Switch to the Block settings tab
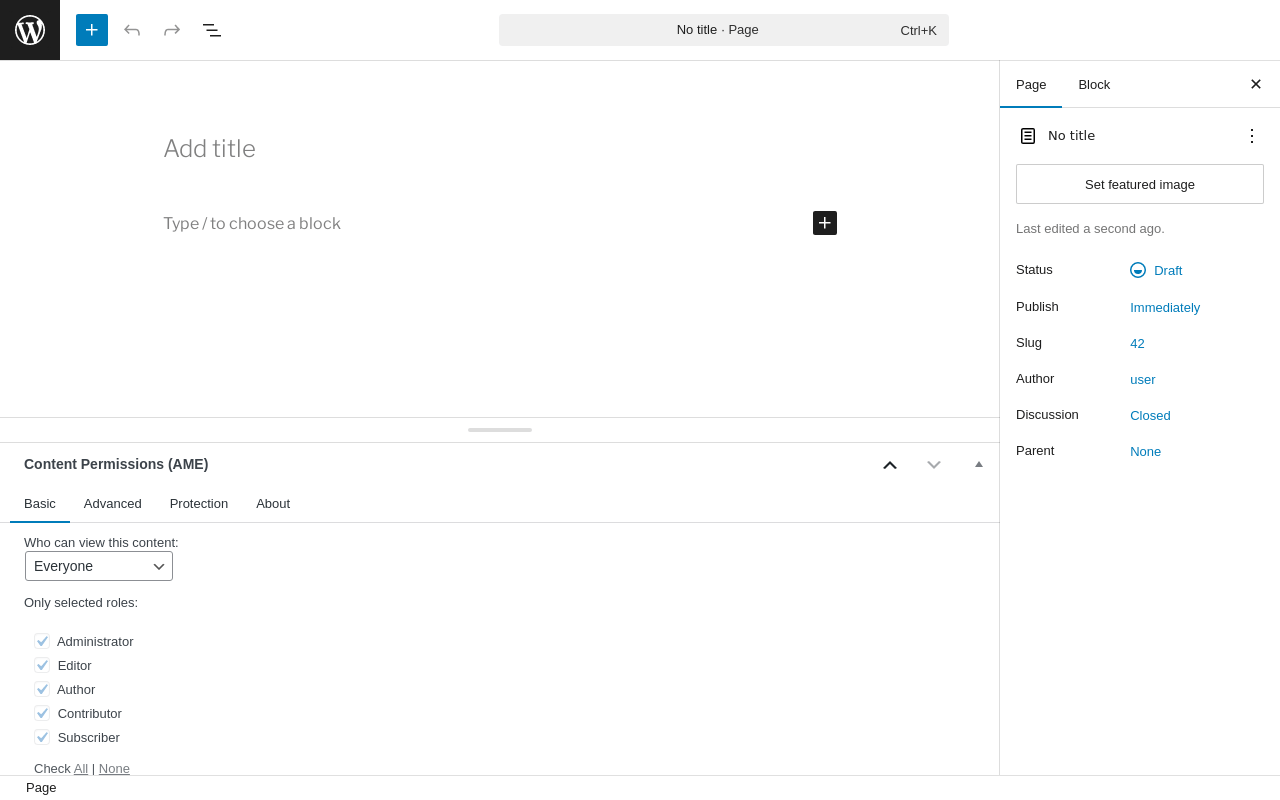Viewport: 1280px width, 800px height. click(1094, 85)
